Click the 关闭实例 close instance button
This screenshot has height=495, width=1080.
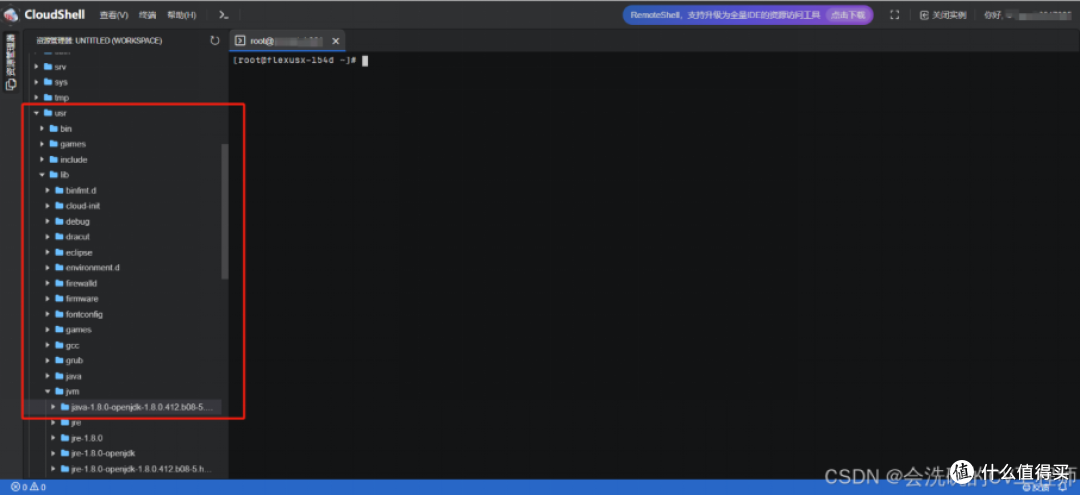(x=943, y=14)
